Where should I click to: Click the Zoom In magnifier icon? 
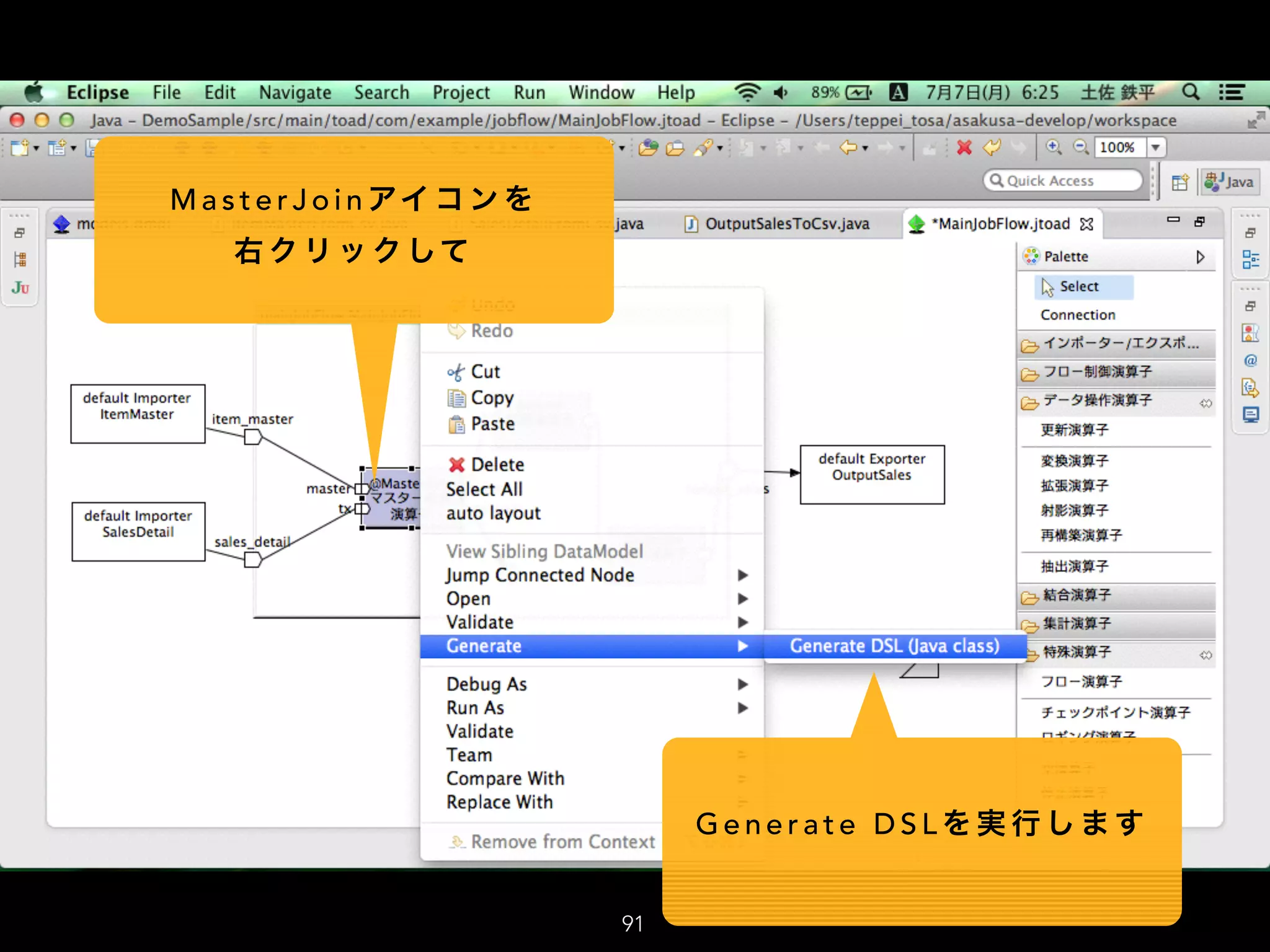(x=1054, y=148)
